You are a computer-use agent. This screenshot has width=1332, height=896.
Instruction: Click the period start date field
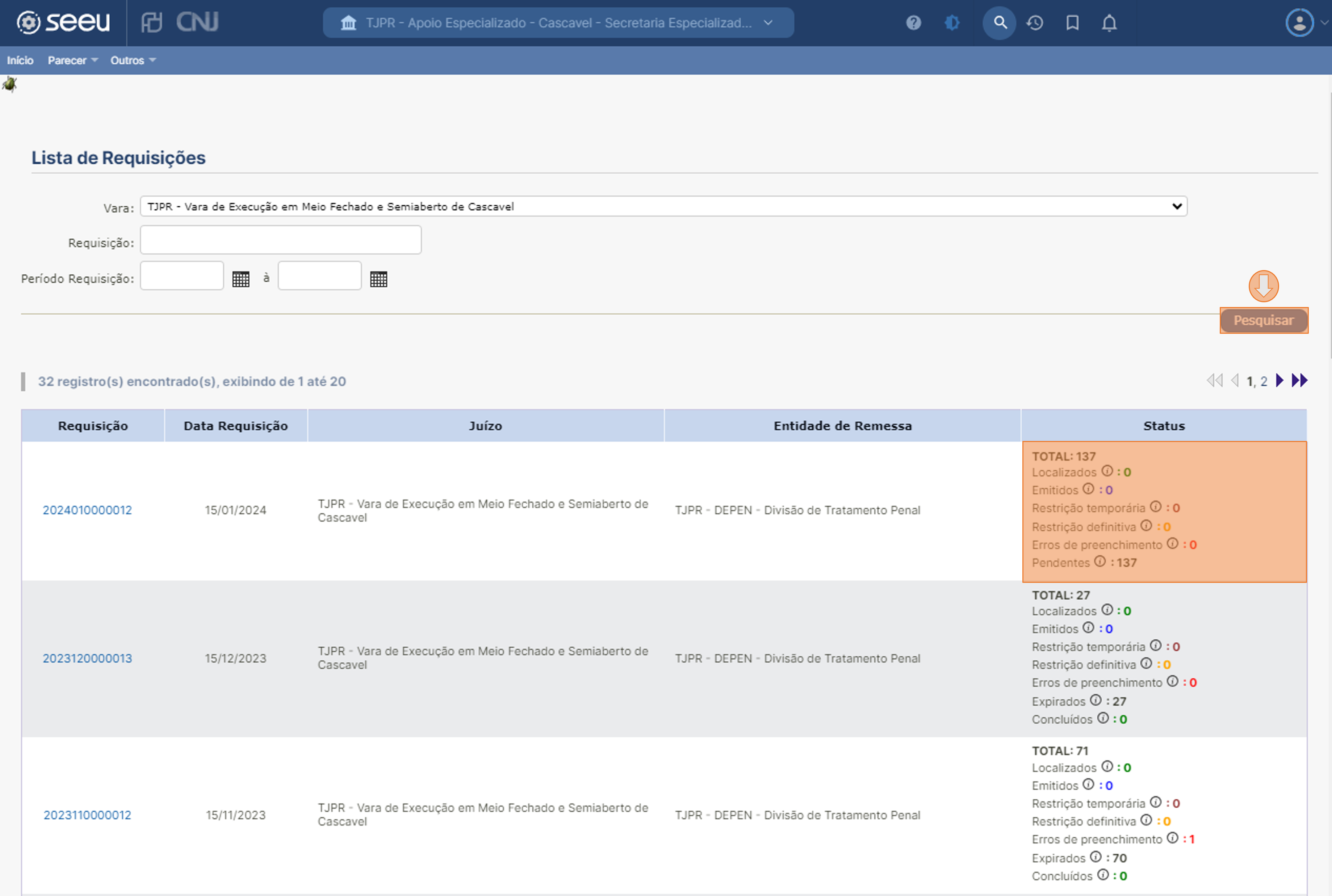[182, 276]
